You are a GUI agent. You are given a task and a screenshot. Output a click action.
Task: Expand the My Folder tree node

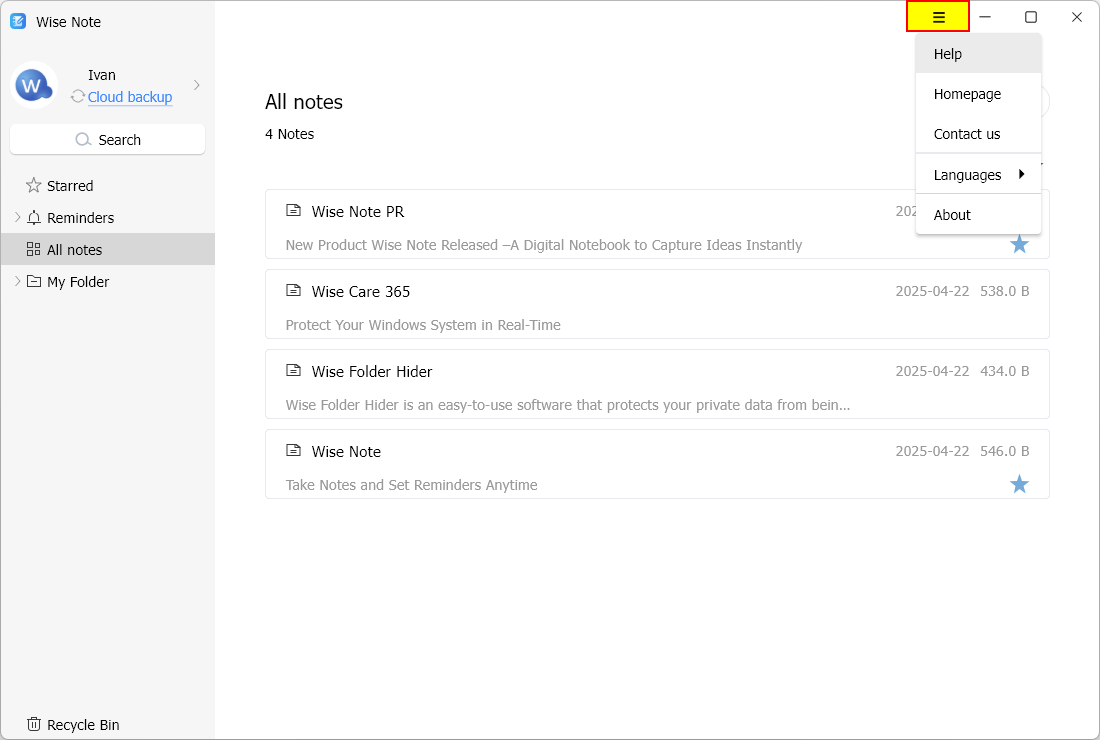[18, 281]
